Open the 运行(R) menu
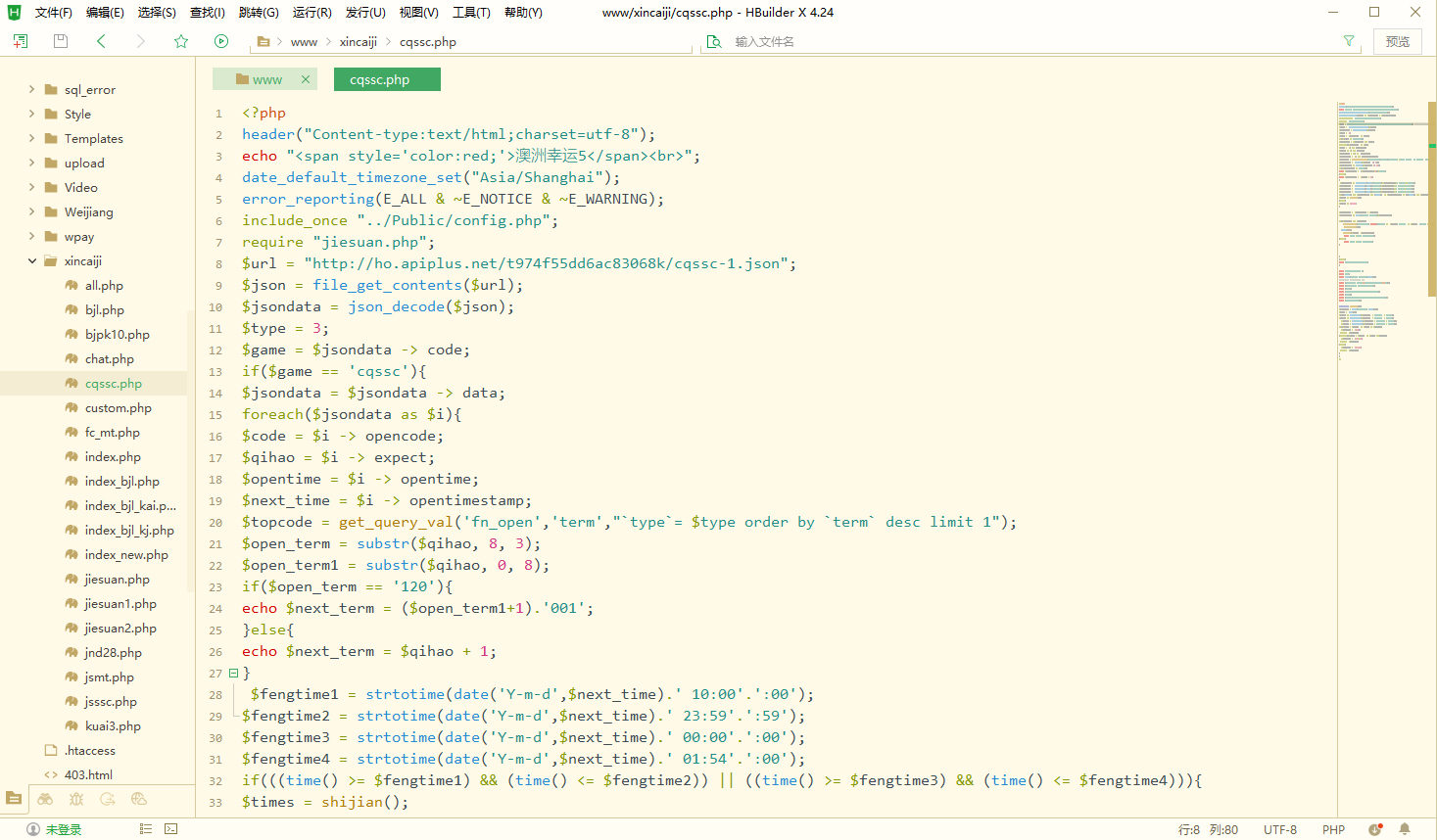1437x840 pixels. click(x=311, y=13)
